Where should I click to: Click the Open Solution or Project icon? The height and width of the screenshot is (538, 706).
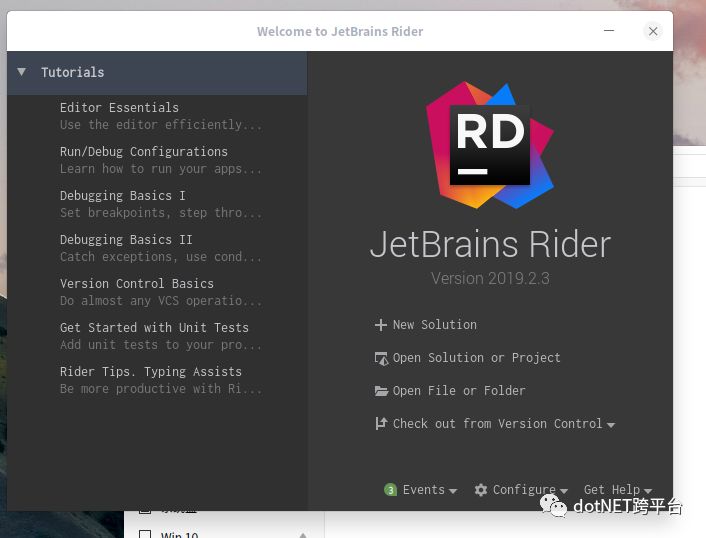pyautogui.click(x=381, y=358)
